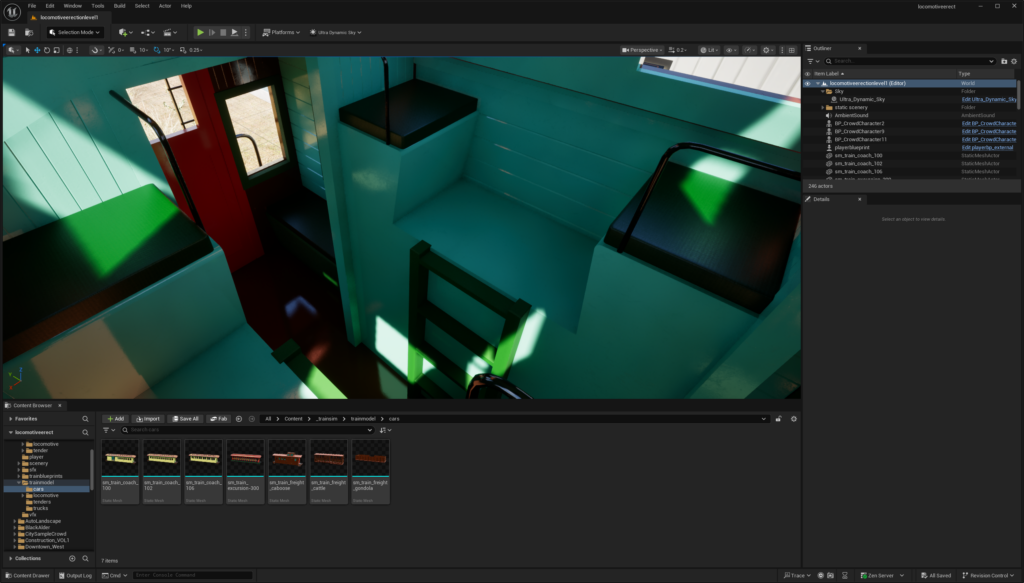The height and width of the screenshot is (583, 1024).
Task: Open the Fab marketplace button
Action: [x=219, y=418]
